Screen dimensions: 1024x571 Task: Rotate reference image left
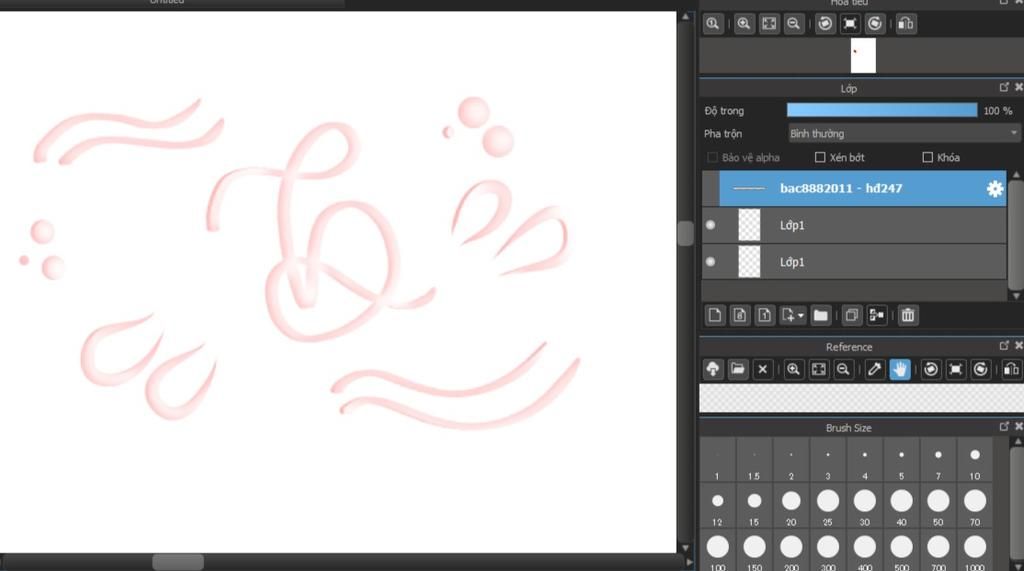point(931,369)
